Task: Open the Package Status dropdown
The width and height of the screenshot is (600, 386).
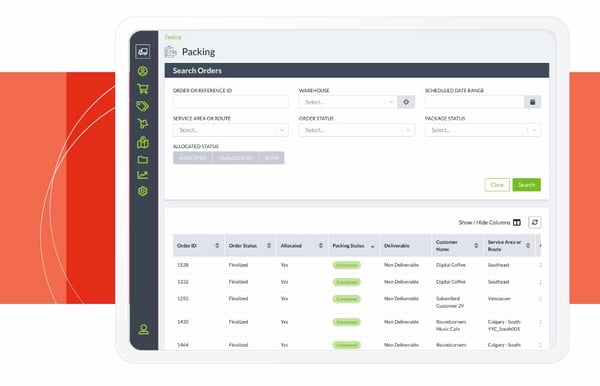Action: pyautogui.click(x=483, y=130)
